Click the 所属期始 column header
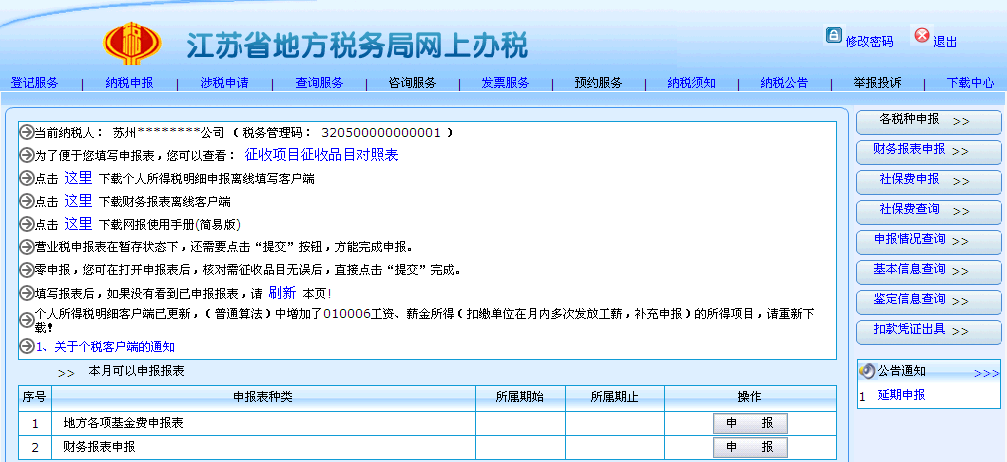1007x462 pixels. 520,397
